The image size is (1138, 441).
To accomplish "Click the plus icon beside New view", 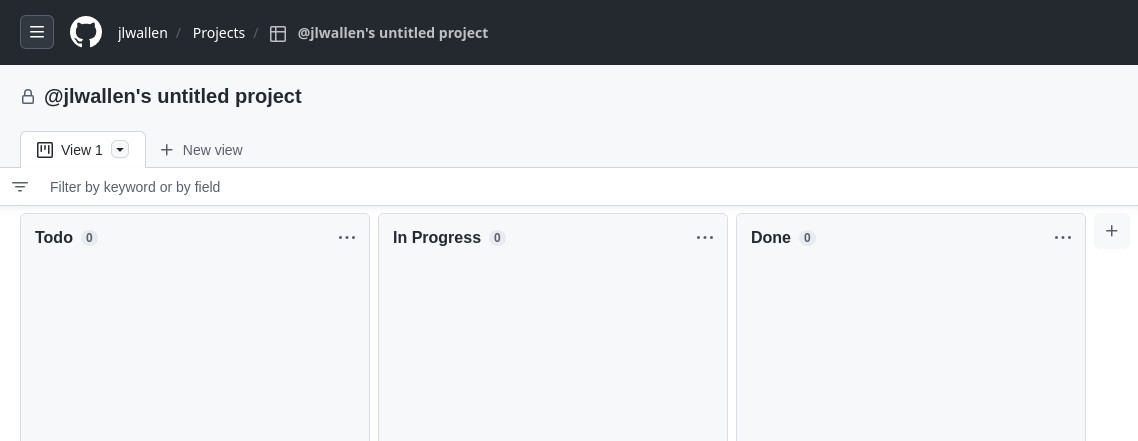I will pyautogui.click(x=167, y=150).
